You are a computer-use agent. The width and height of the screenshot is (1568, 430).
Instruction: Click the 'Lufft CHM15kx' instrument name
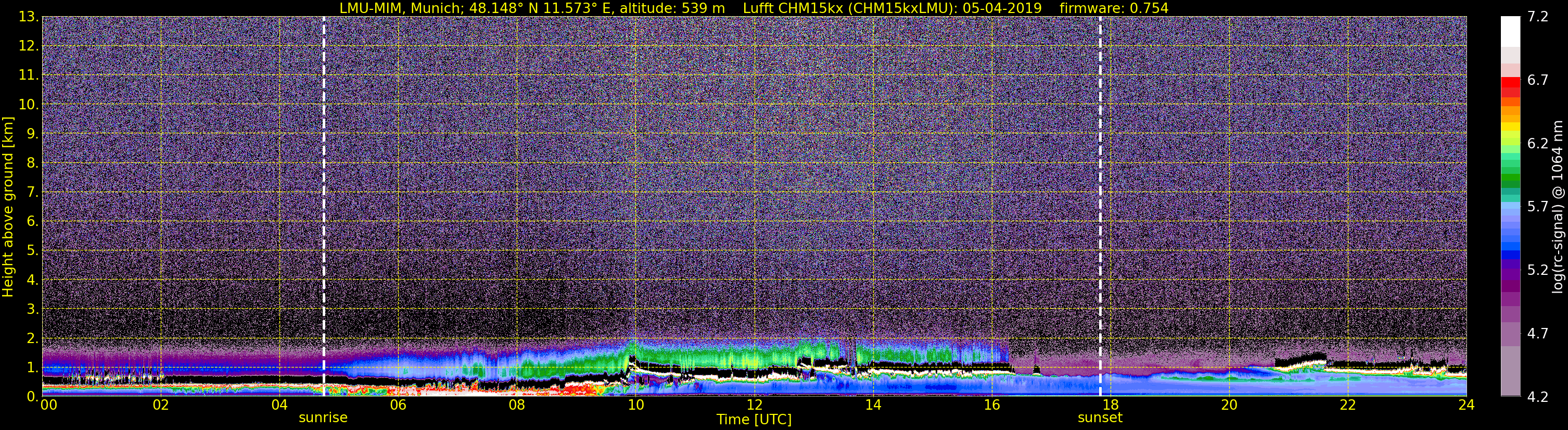pyautogui.click(x=793, y=8)
